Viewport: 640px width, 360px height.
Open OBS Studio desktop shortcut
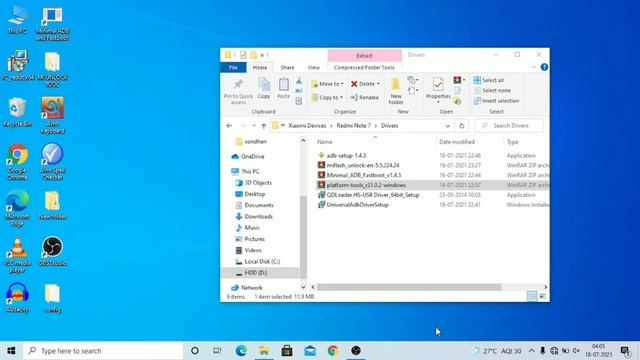point(52,251)
